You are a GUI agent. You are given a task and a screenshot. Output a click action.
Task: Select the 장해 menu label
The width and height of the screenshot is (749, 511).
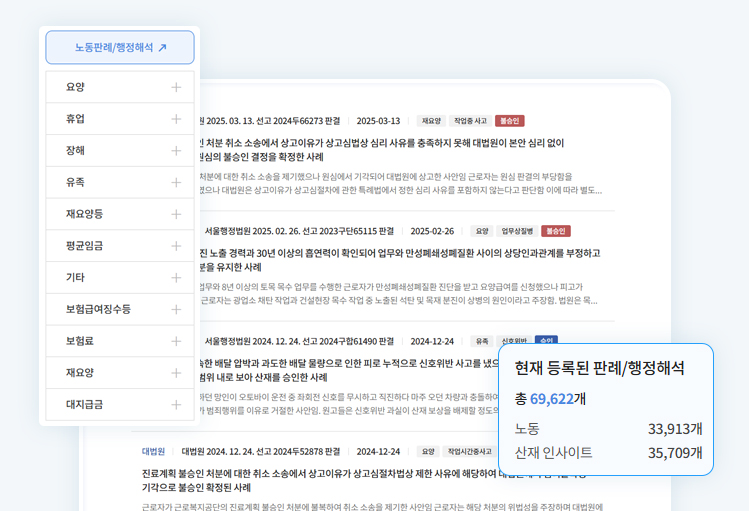point(75,150)
